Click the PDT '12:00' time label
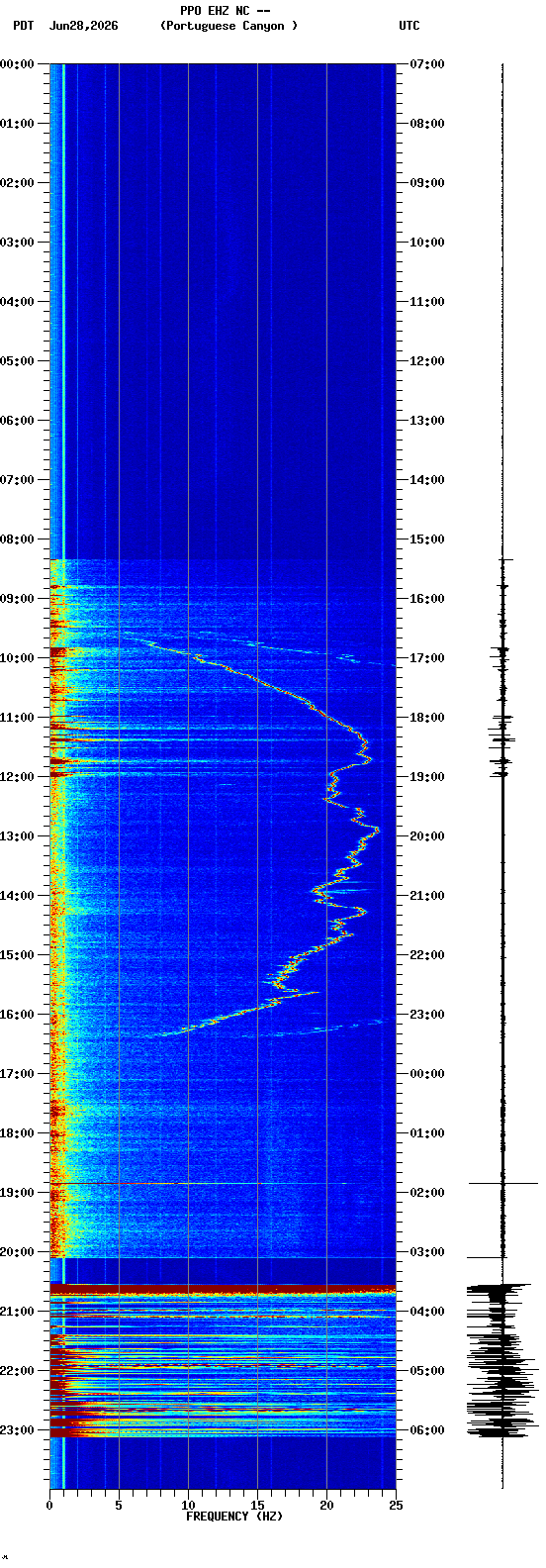Screen dimensions: 546x1568 pyautogui.click(x=17, y=777)
